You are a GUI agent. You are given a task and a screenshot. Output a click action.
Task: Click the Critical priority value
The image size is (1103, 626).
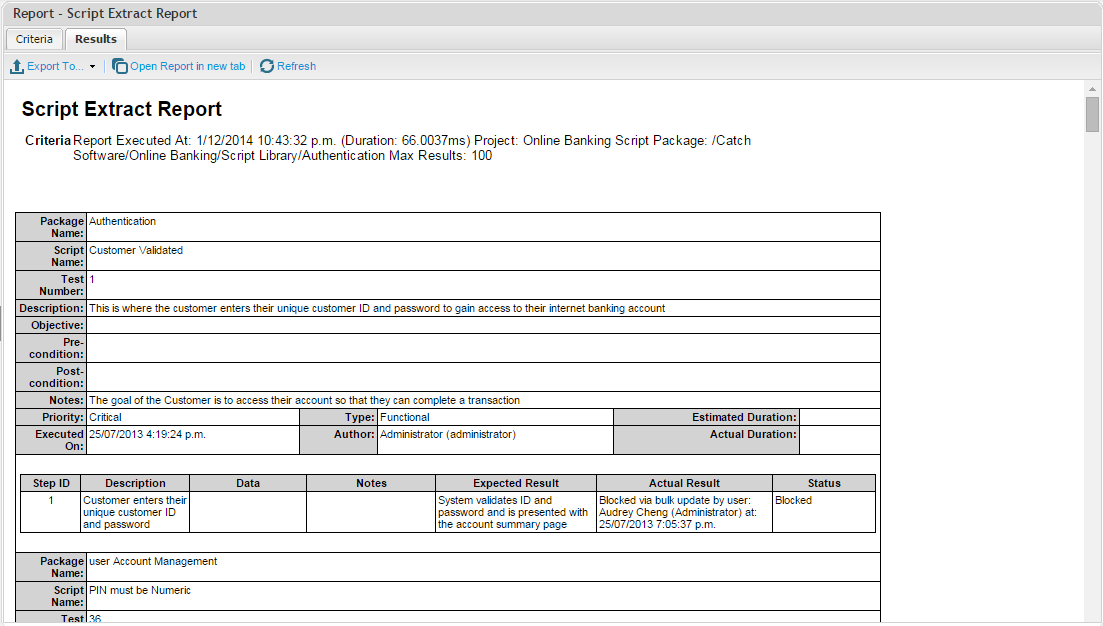click(106, 417)
